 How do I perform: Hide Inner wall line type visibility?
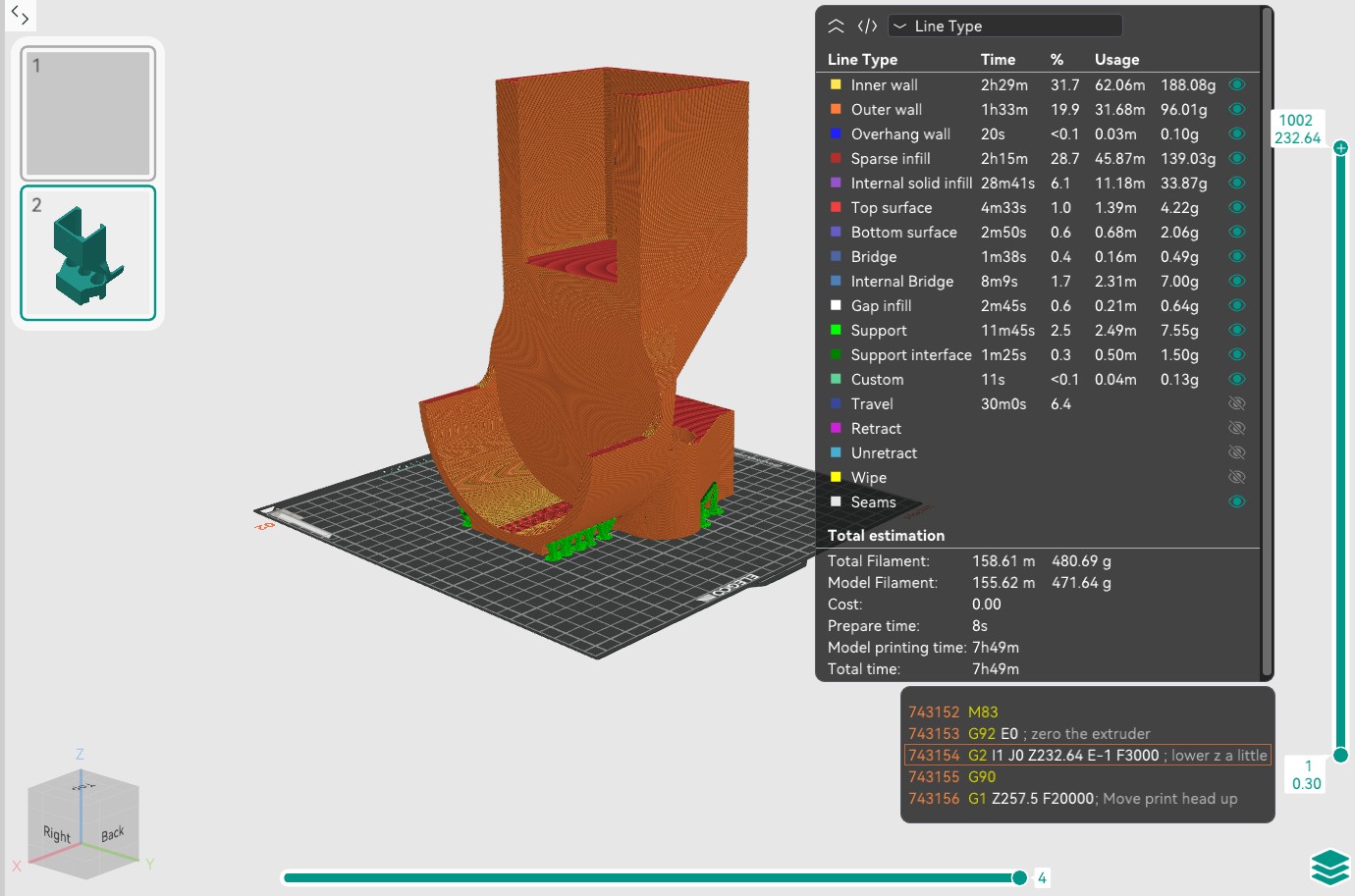(1237, 84)
